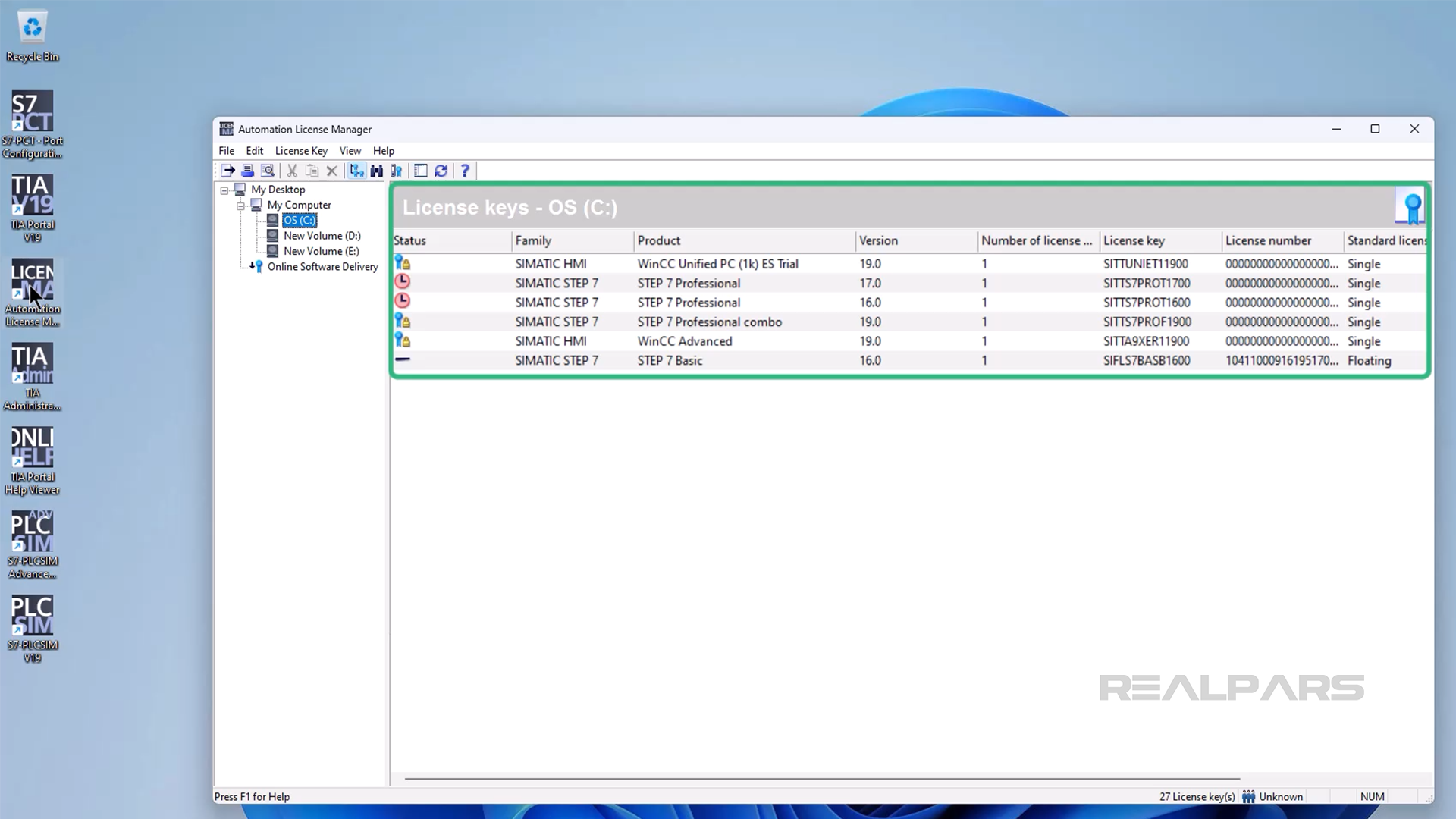The image size is (1456, 819).
Task: Open the Recycle Bin desktop icon
Action: 32,36
